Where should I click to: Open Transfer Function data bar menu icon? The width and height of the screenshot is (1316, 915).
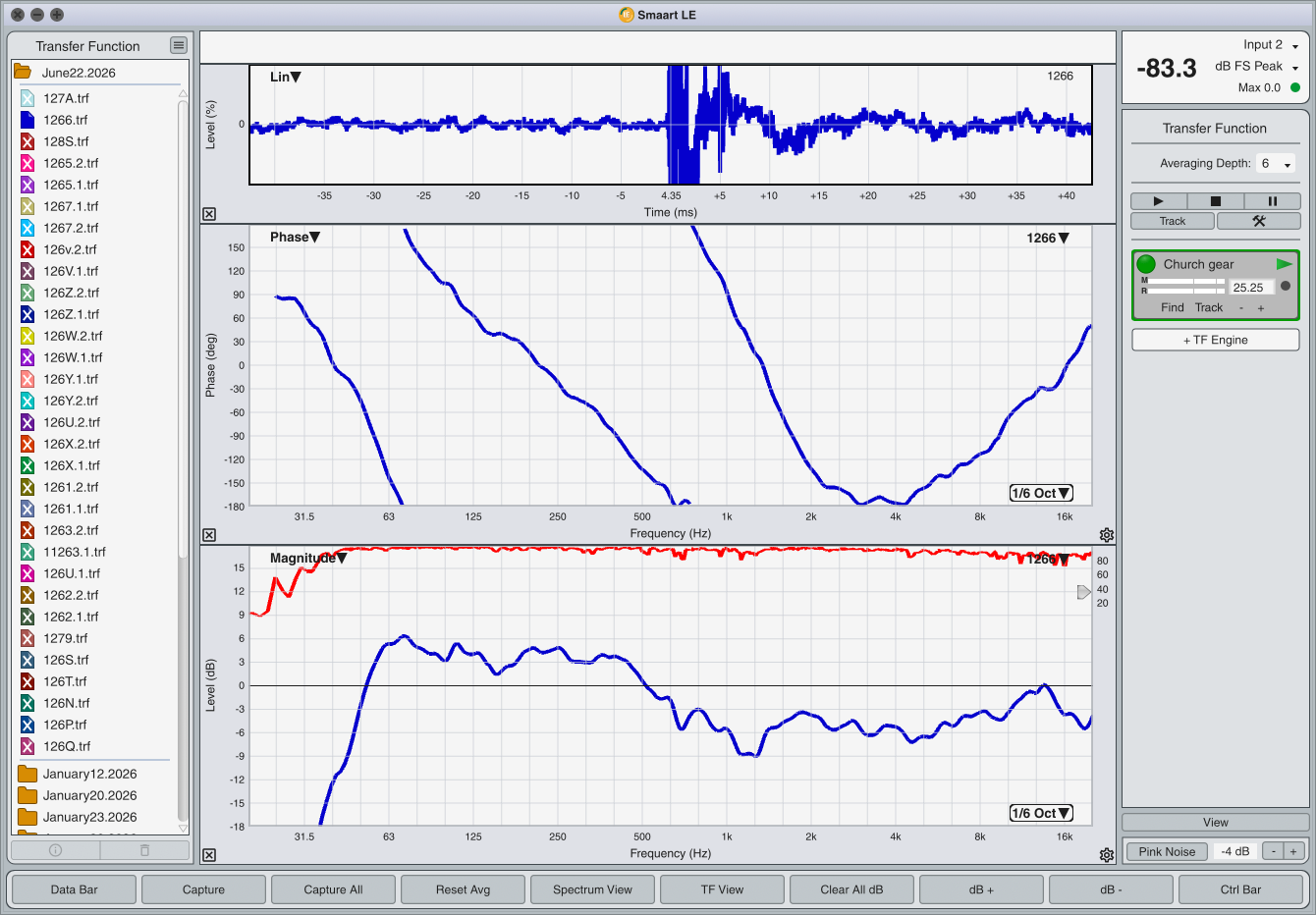pyautogui.click(x=178, y=45)
